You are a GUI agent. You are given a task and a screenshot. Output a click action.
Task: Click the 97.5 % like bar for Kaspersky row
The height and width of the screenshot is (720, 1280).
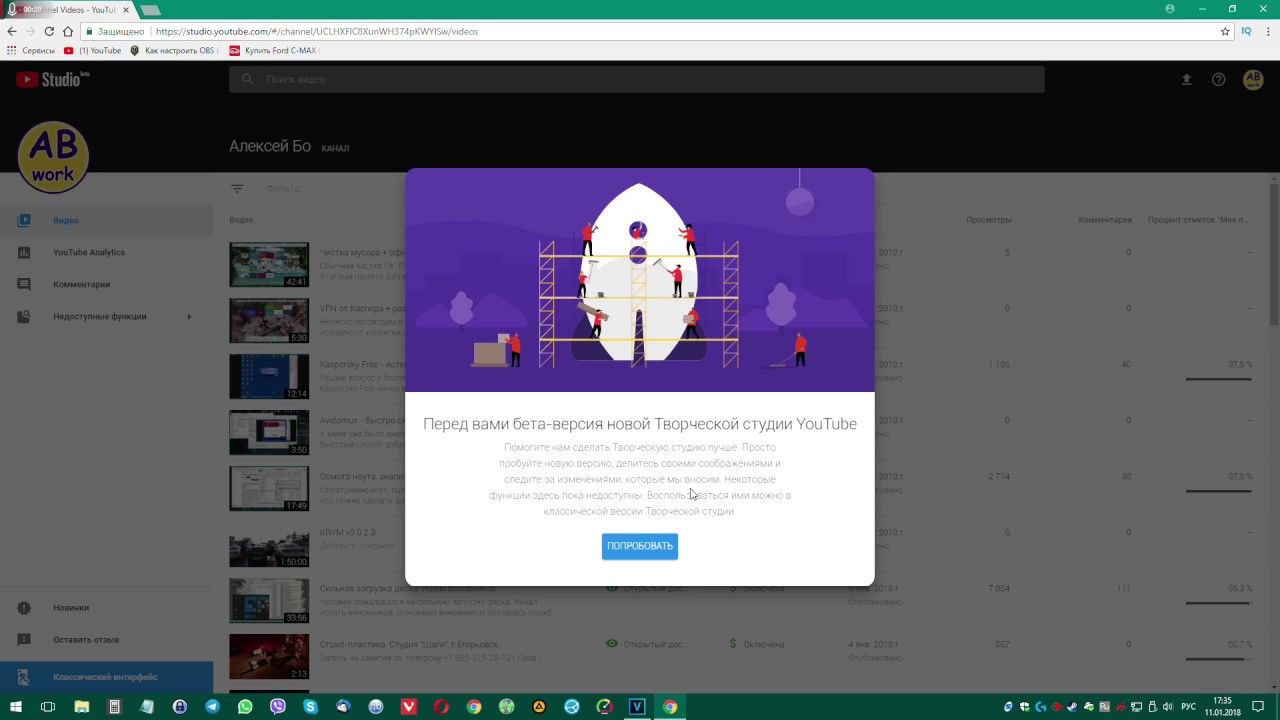click(x=1218, y=379)
